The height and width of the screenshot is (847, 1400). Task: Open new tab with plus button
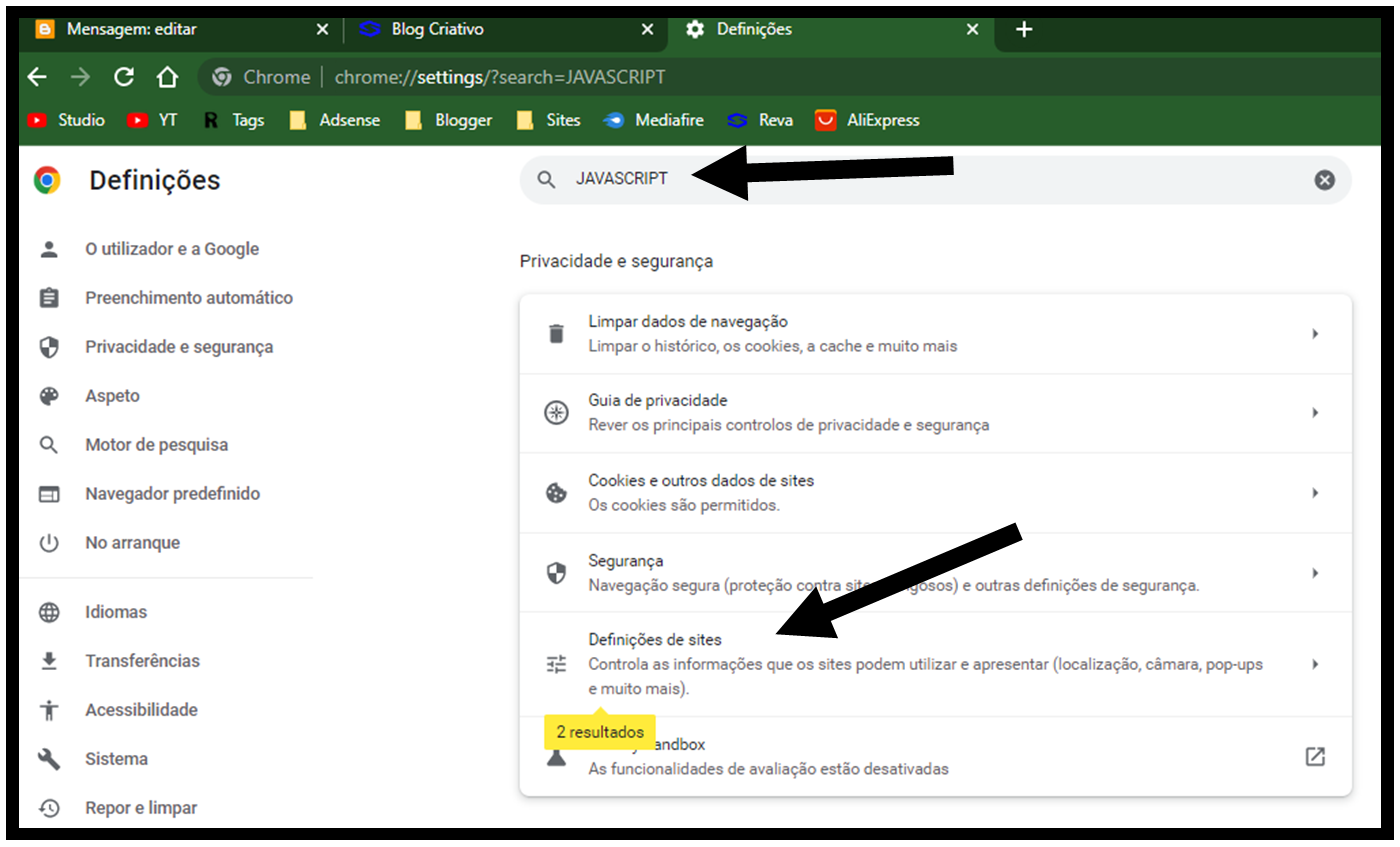1023,30
